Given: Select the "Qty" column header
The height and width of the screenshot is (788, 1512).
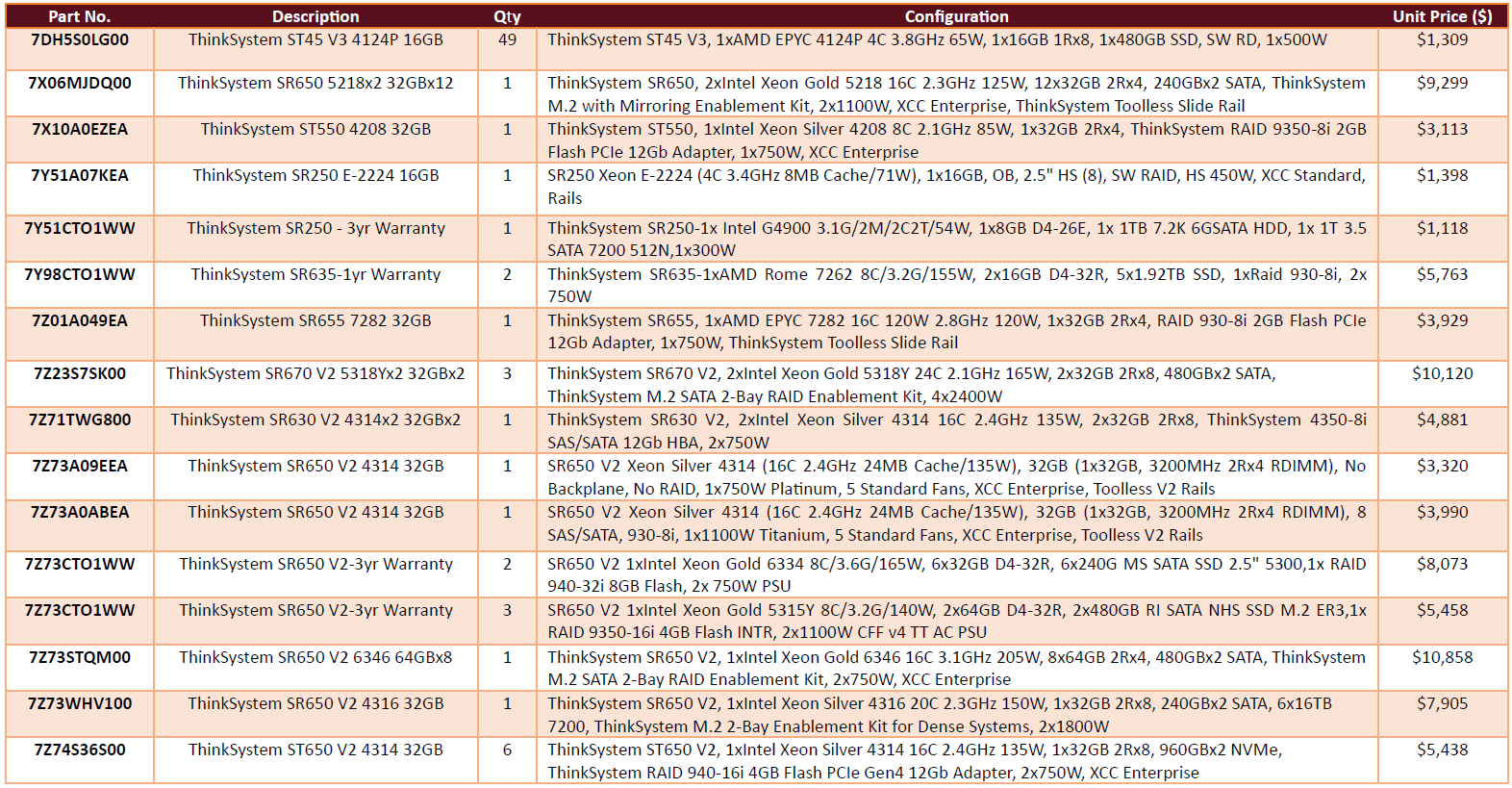Looking at the screenshot, I should (x=507, y=16).
